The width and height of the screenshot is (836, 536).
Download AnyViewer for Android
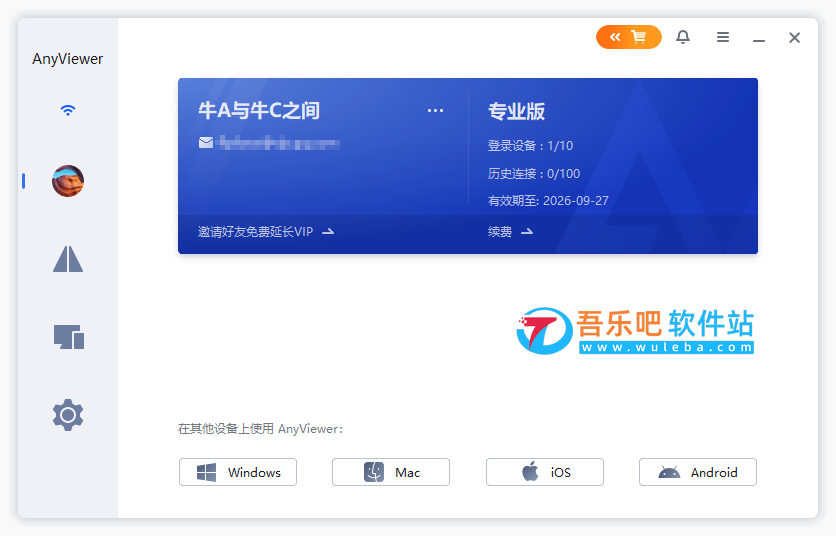point(698,472)
